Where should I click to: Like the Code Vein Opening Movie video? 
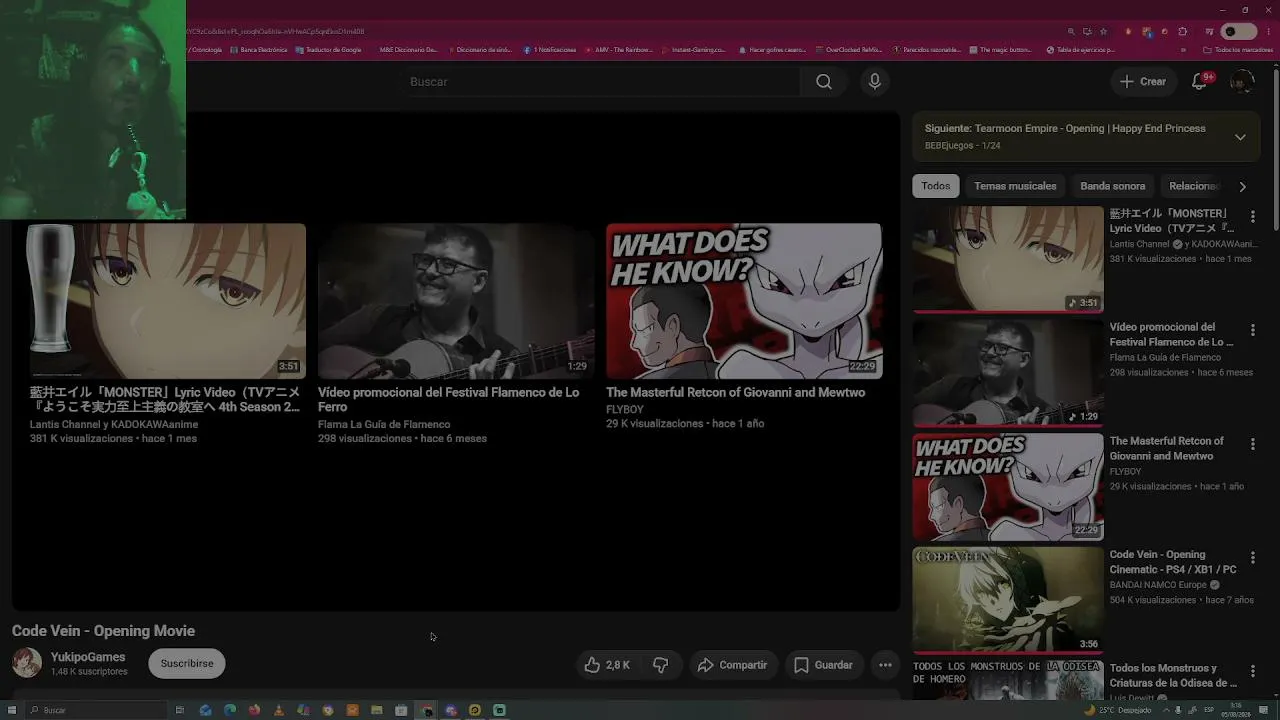[x=607, y=665]
